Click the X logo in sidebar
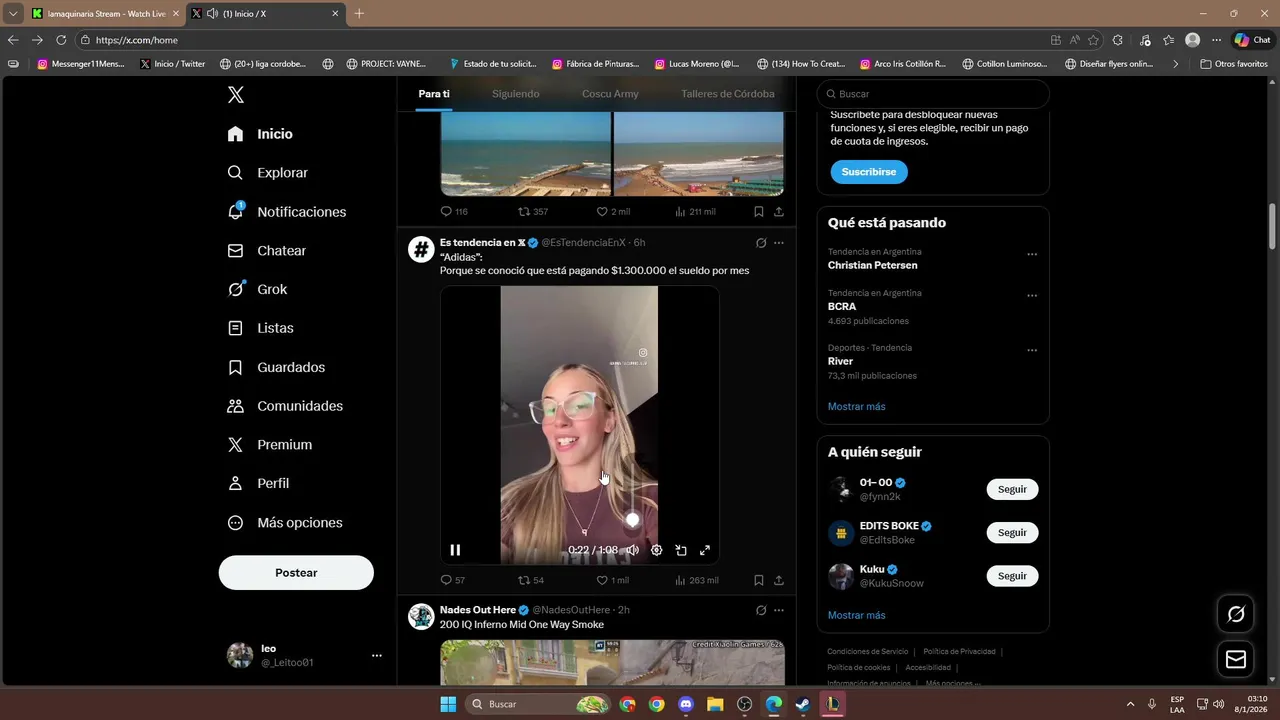The height and width of the screenshot is (720, 1280). tap(236, 95)
